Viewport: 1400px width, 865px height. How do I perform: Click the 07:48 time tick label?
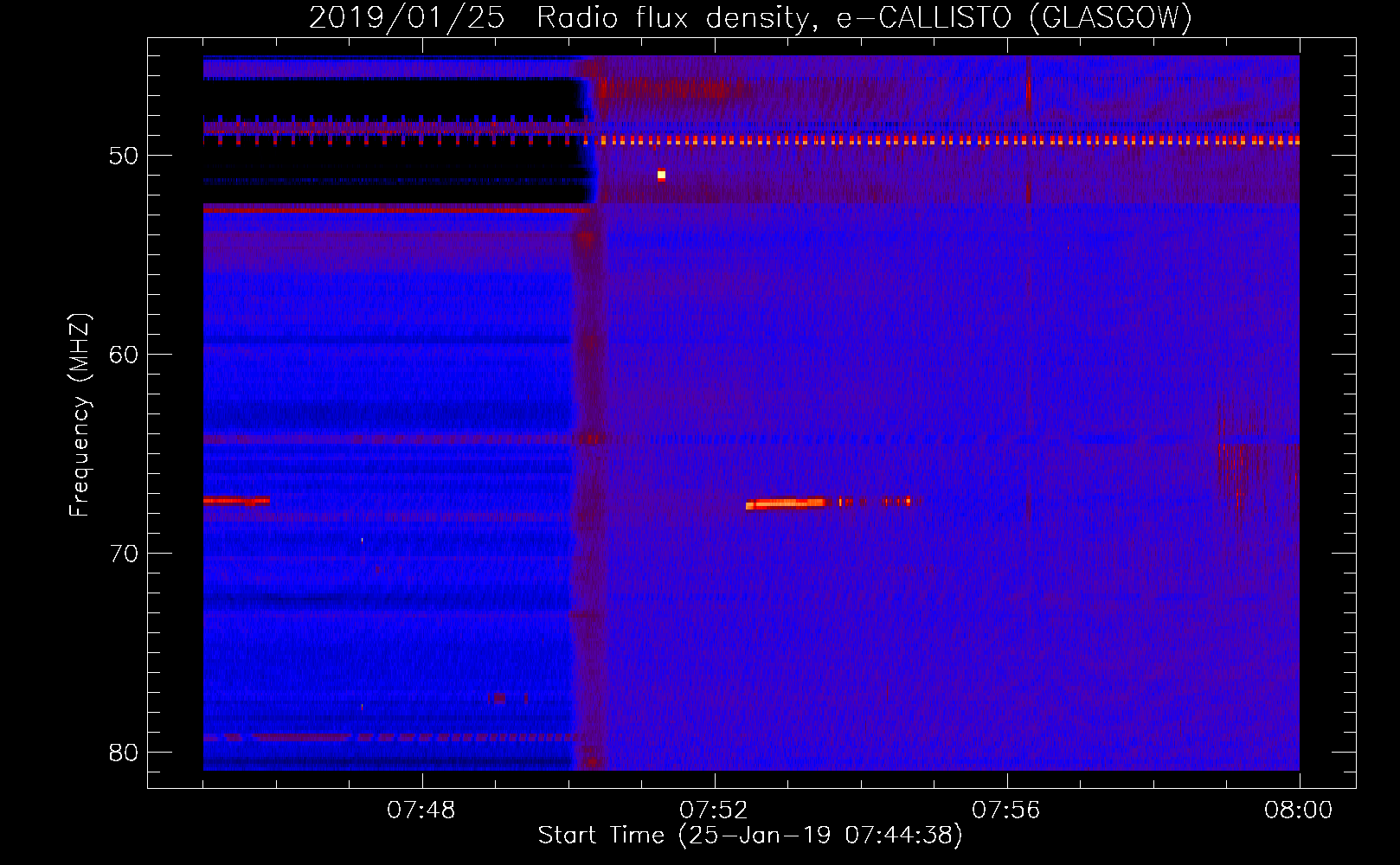pyautogui.click(x=421, y=811)
